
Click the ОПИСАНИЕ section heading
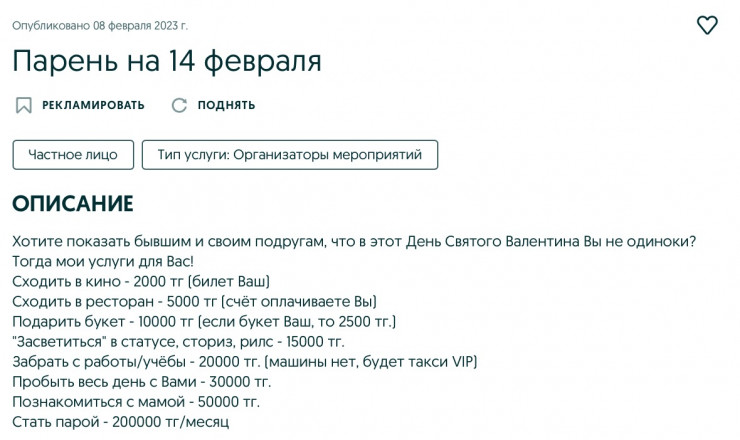pyautogui.click(x=72, y=205)
